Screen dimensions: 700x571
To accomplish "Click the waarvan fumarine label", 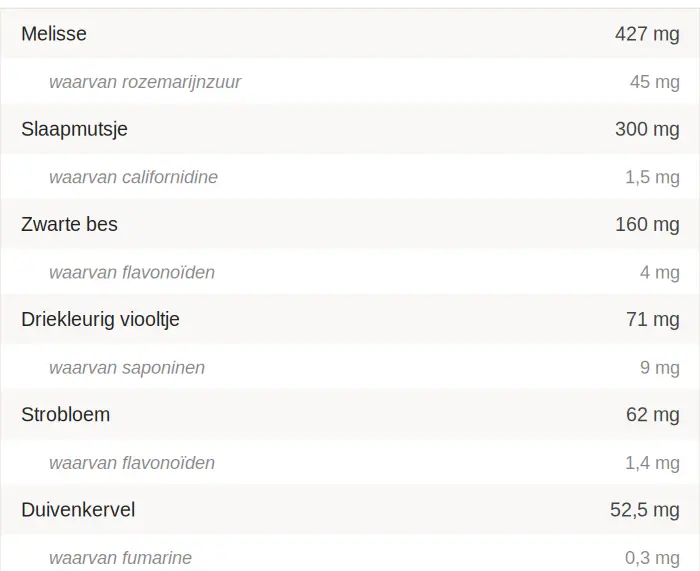I will pyautogui.click(x=120, y=558).
